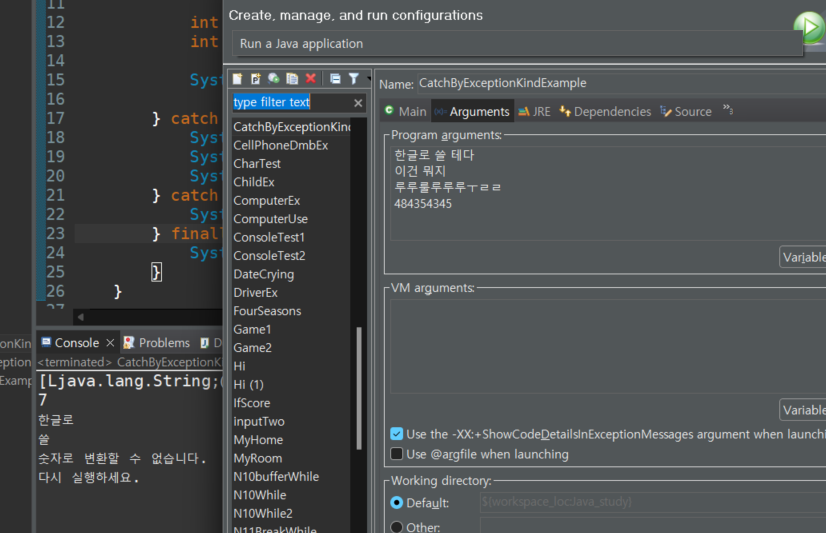Click the New prototype configuration icon
Viewport: 826px width, 533px height.
(x=255, y=79)
